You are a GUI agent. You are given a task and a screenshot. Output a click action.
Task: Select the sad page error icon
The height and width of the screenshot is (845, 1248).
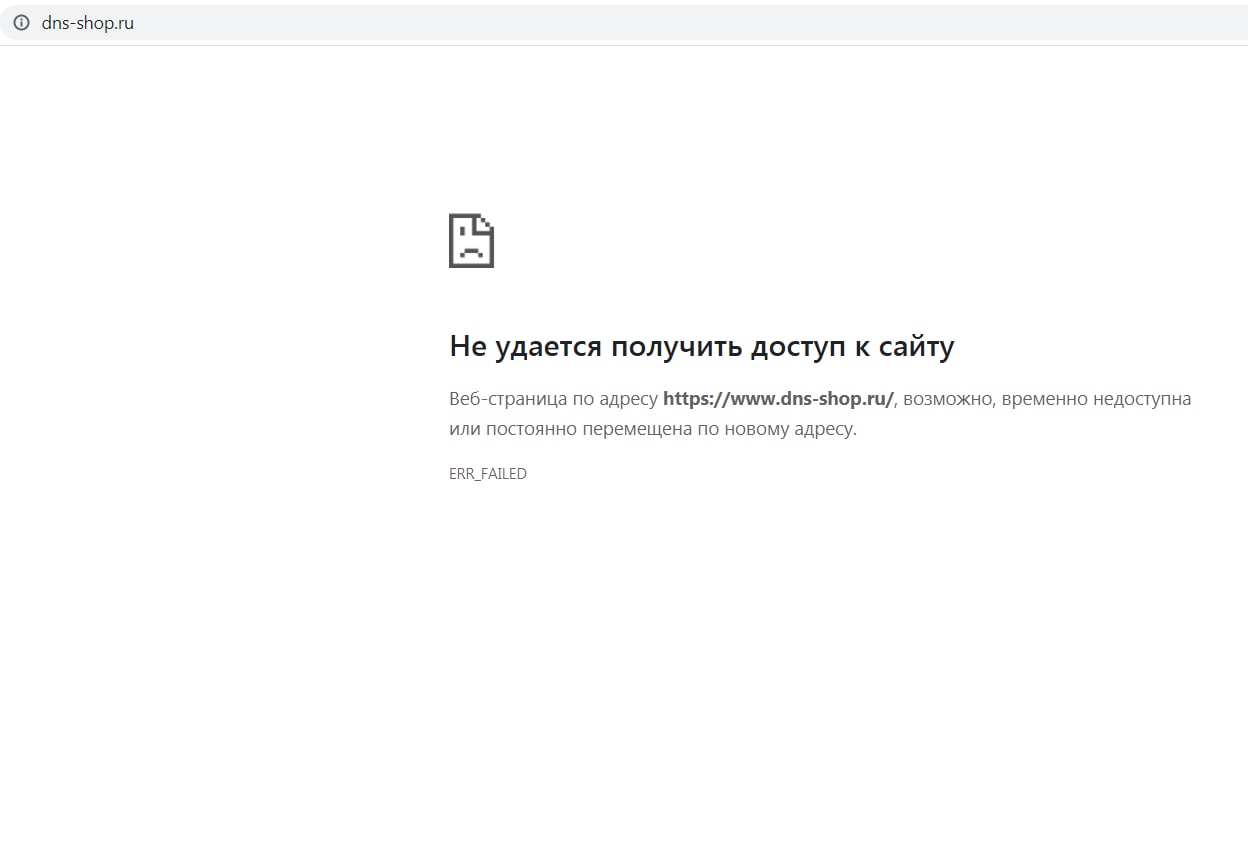471,240
